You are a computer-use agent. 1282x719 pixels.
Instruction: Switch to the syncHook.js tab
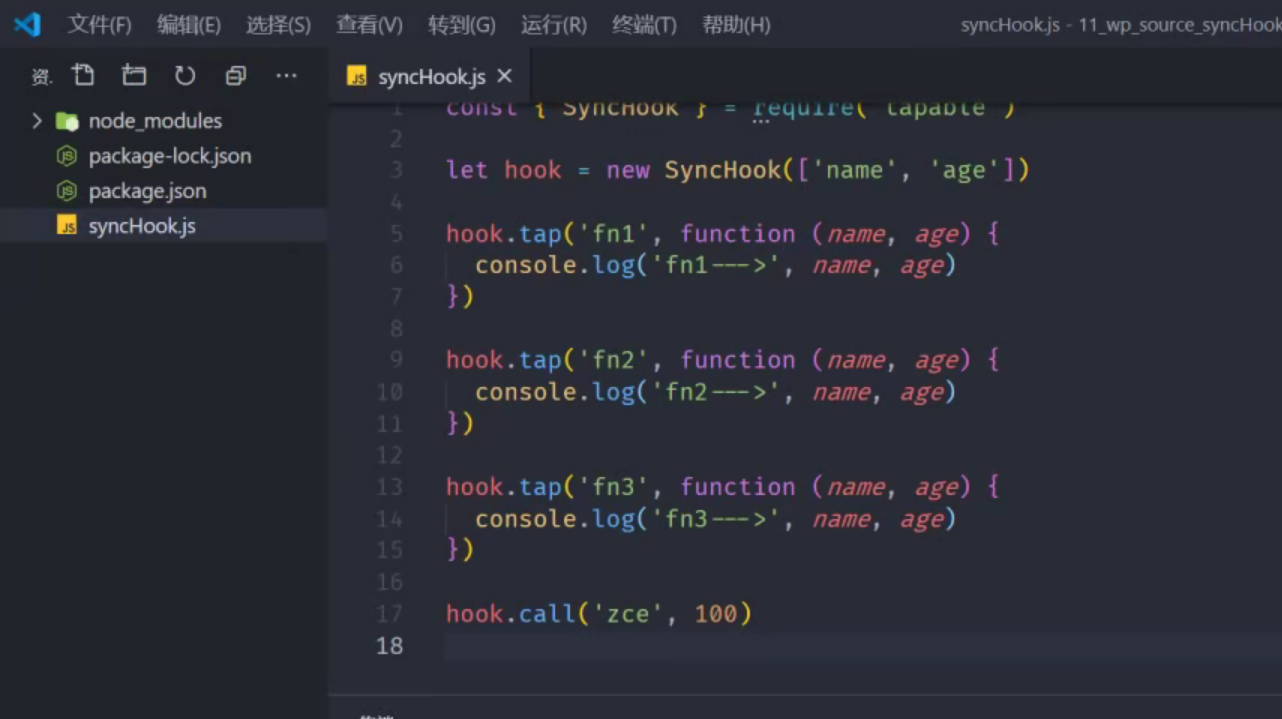click(431, 77)
